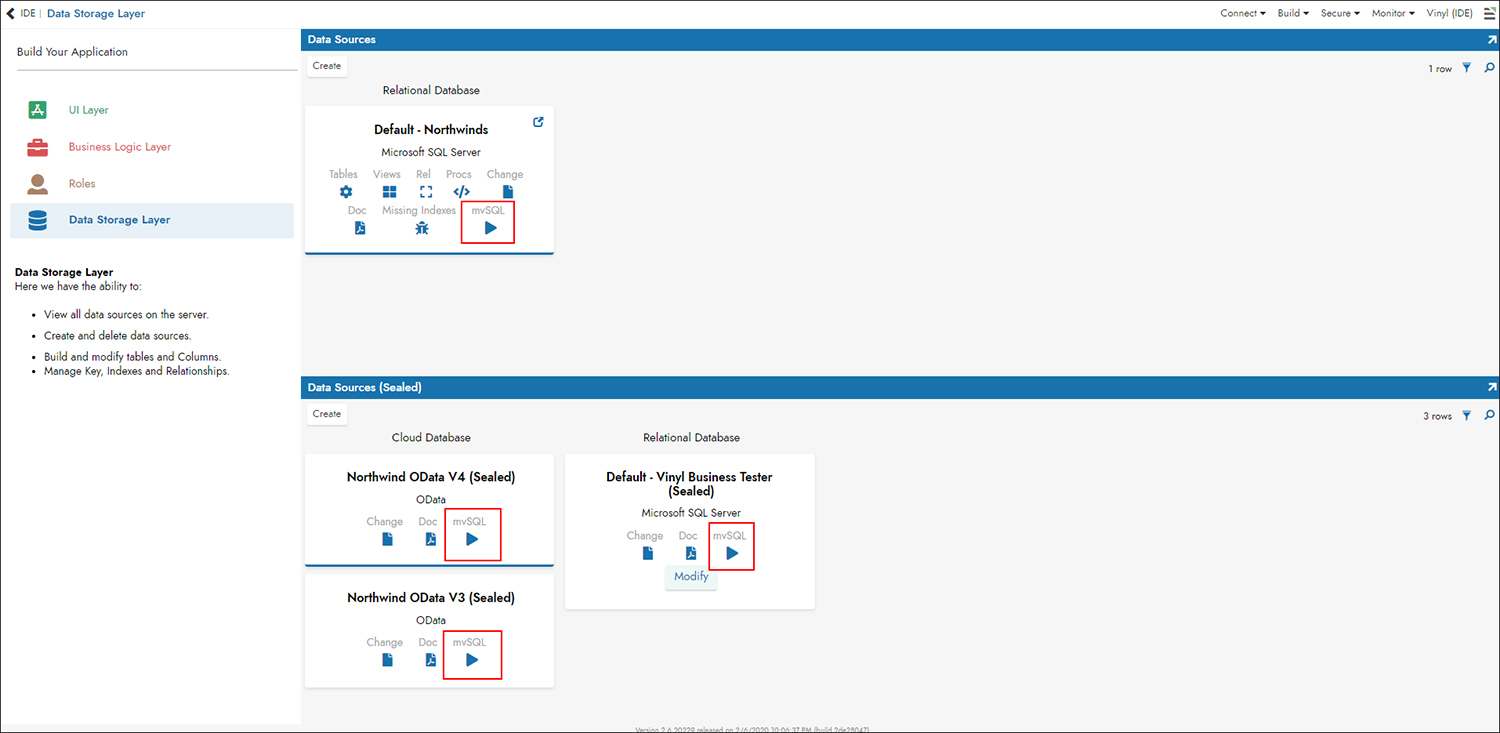The width and height of the screenshot is (1500, 733).
Task: Click Change icon for Northwind OData V3
Action: click(x=387, y=660)
